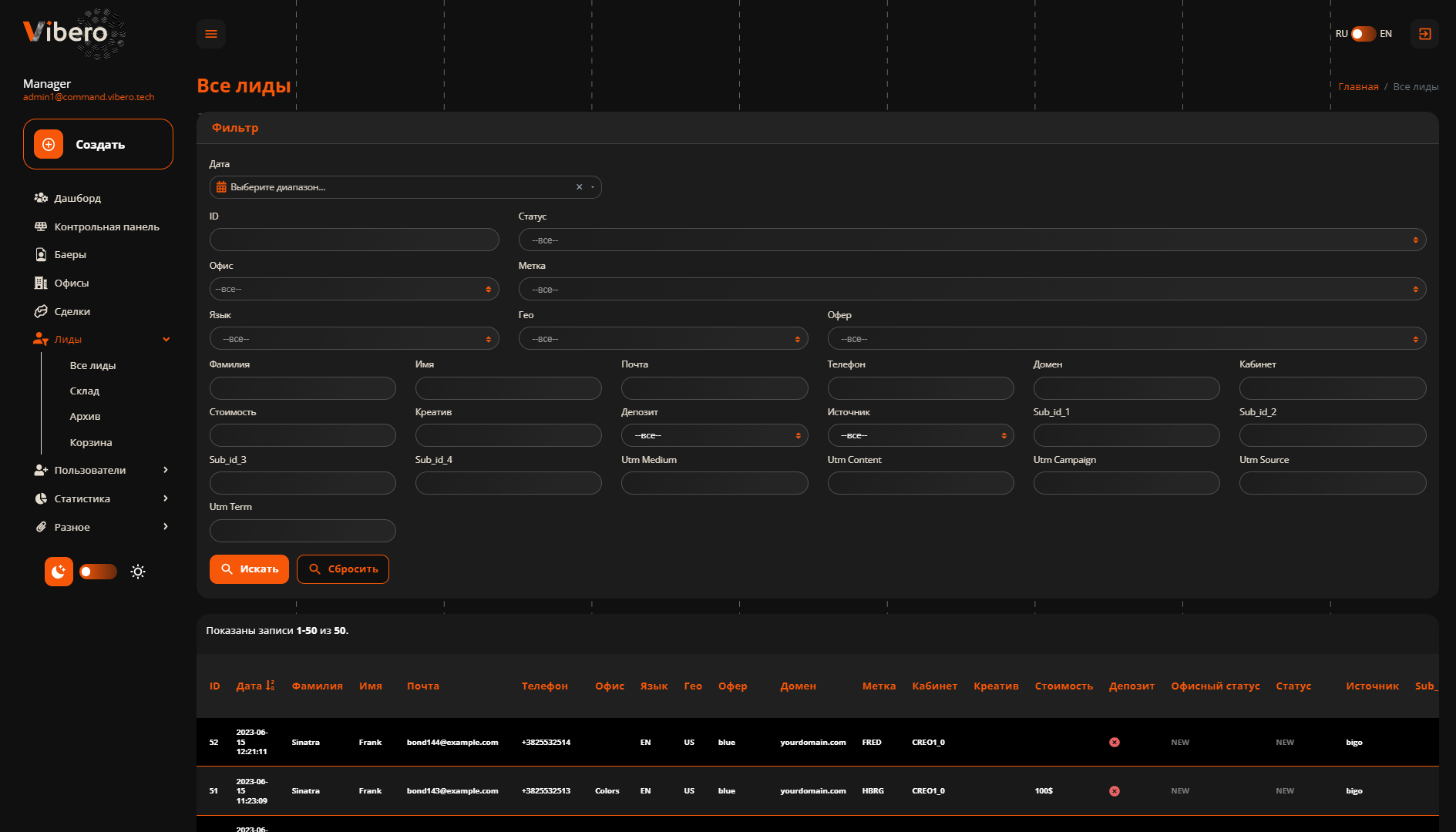1456x832 pixels.
Task: Sort by the Фамилия column header
Action: click(317, 686)
